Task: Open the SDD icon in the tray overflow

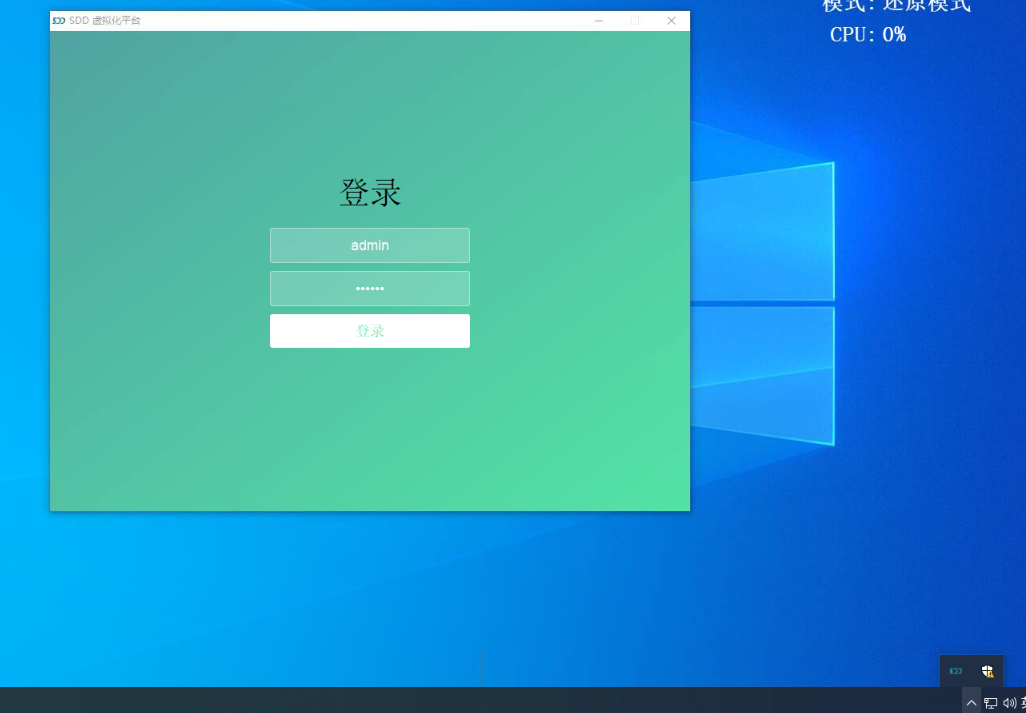Action: (956, 671)
